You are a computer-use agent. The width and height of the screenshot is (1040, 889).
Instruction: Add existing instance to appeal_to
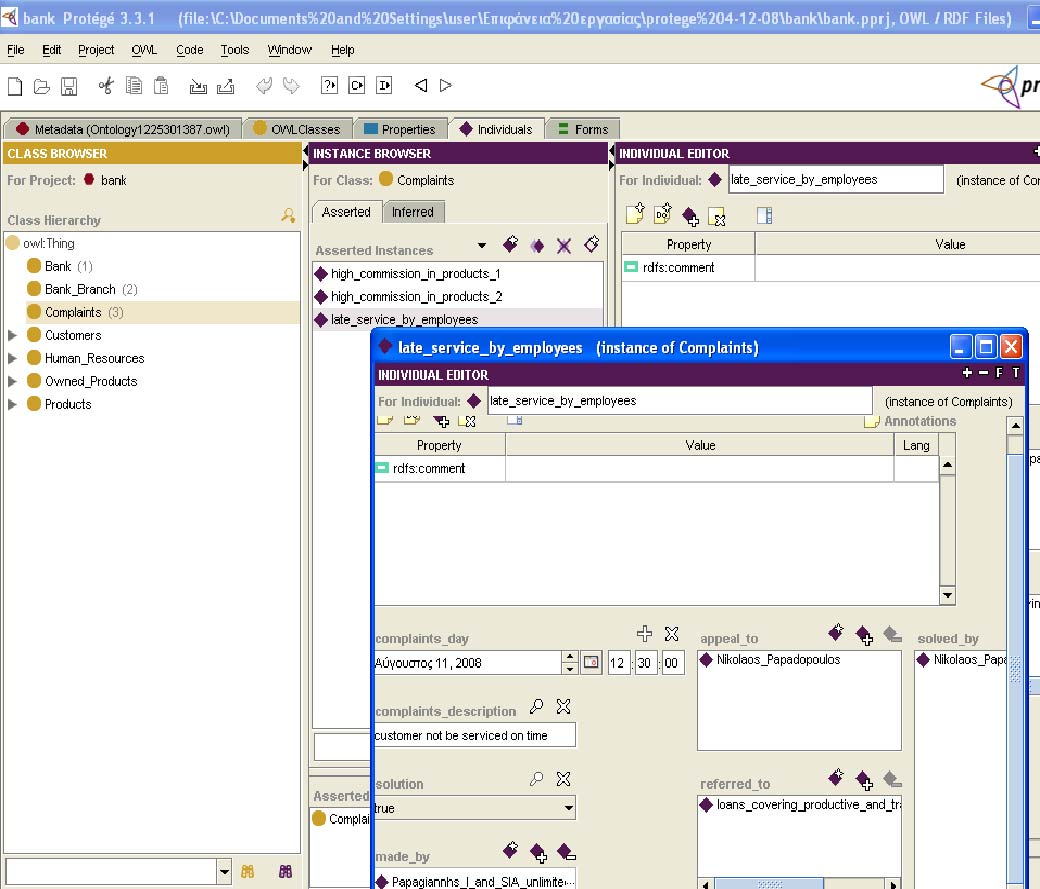(x=864, y=636)
